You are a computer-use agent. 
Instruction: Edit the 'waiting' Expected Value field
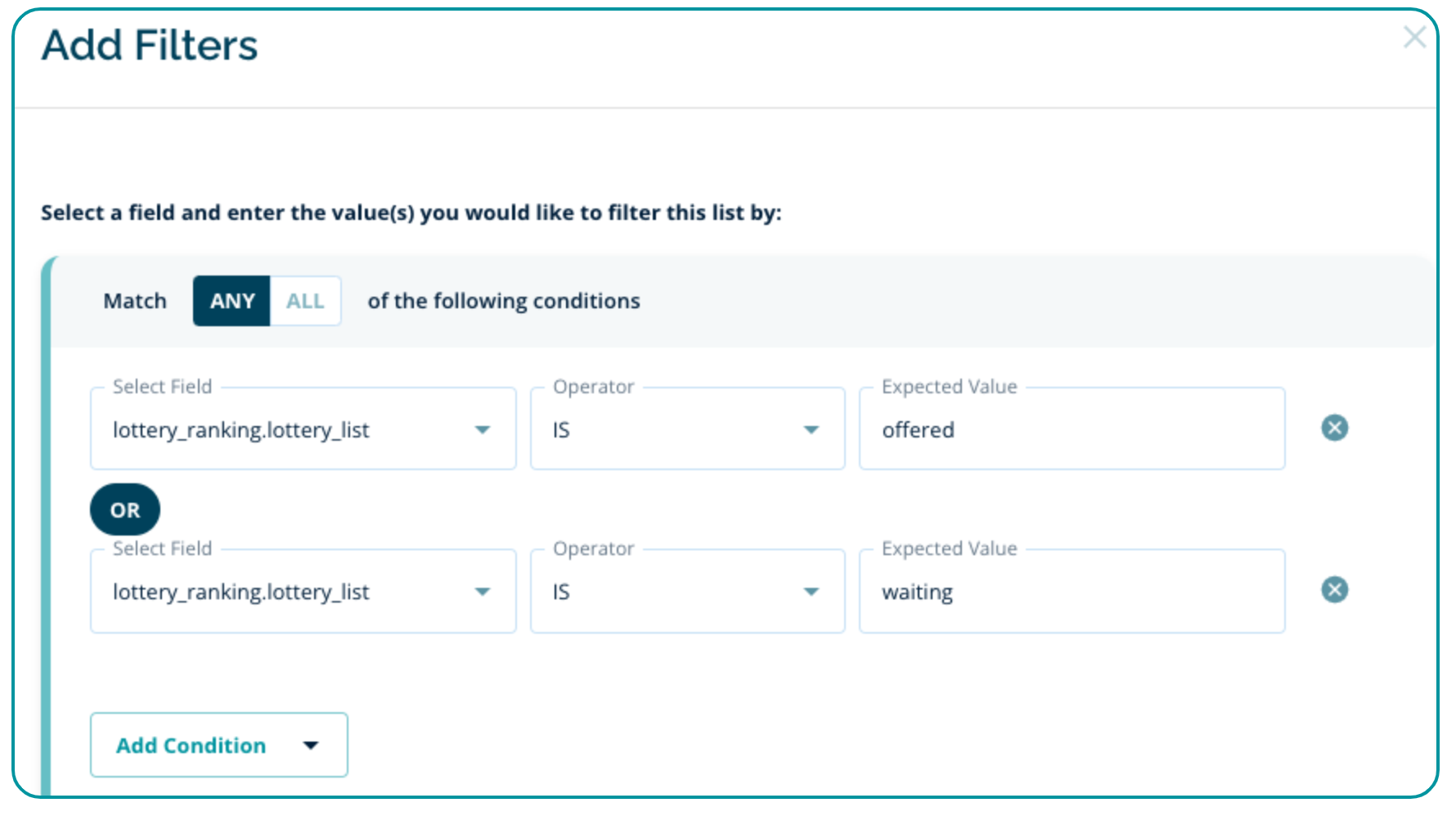pyautogui.click(x=1072, y=591)
